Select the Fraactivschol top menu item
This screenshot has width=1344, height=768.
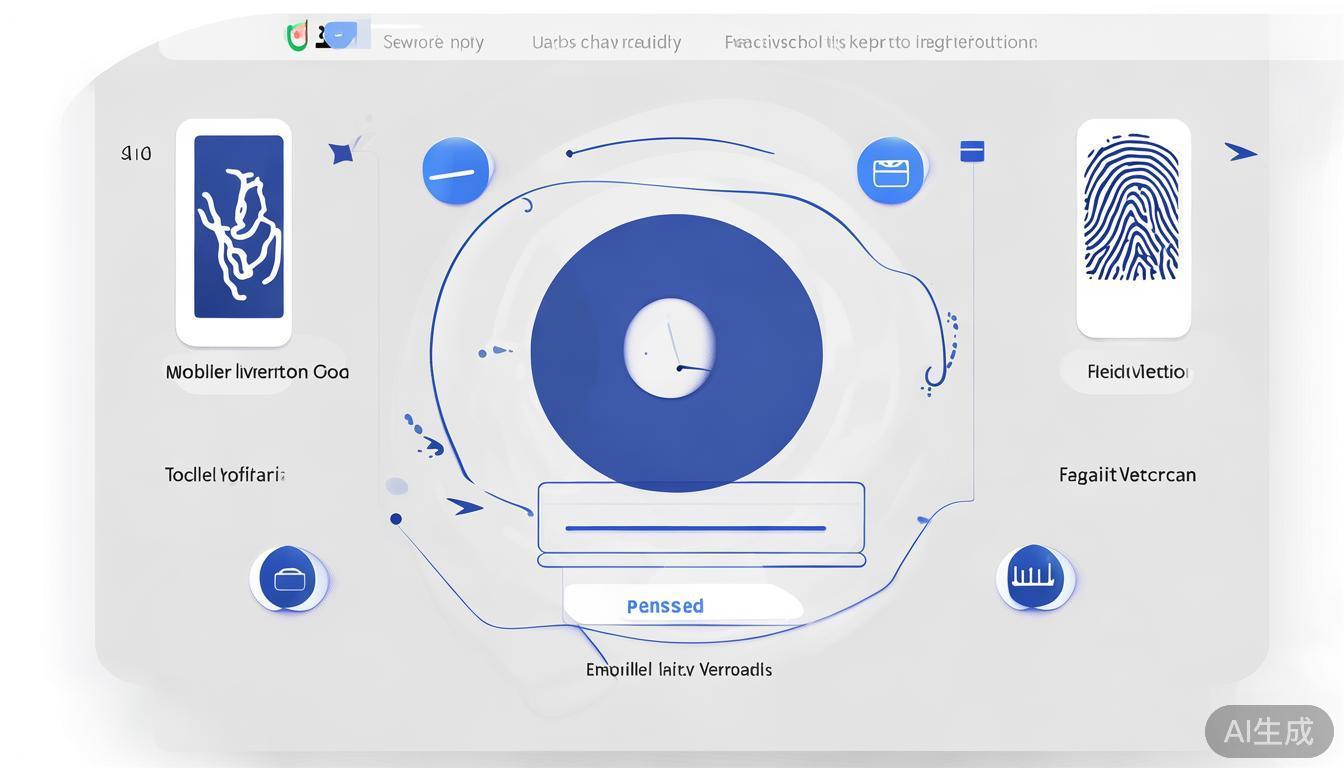tap(880, 42)
